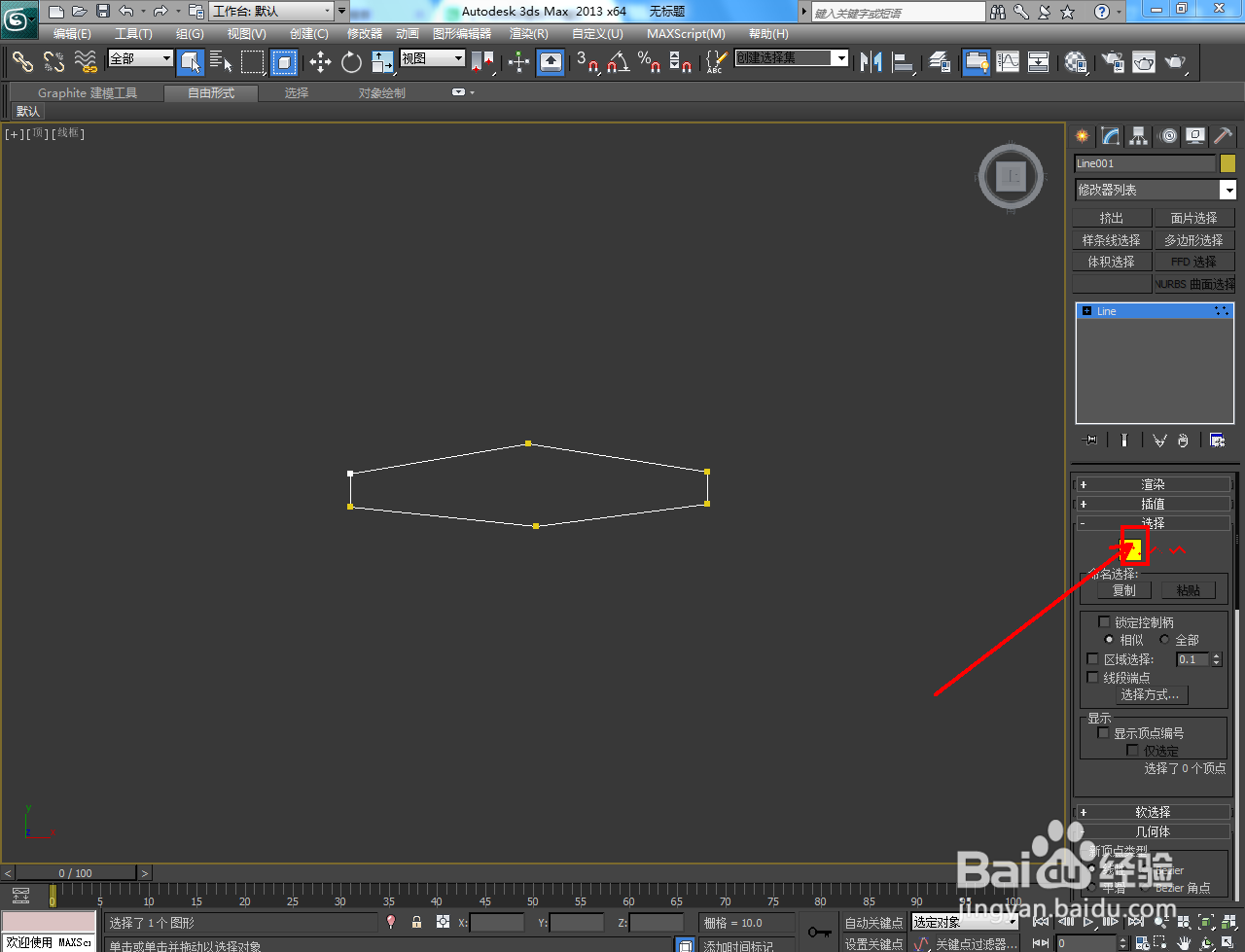This screenshot has height=952, width=1245.
Task: Enable the 线段端点 checkbox
Action: 1093,678
